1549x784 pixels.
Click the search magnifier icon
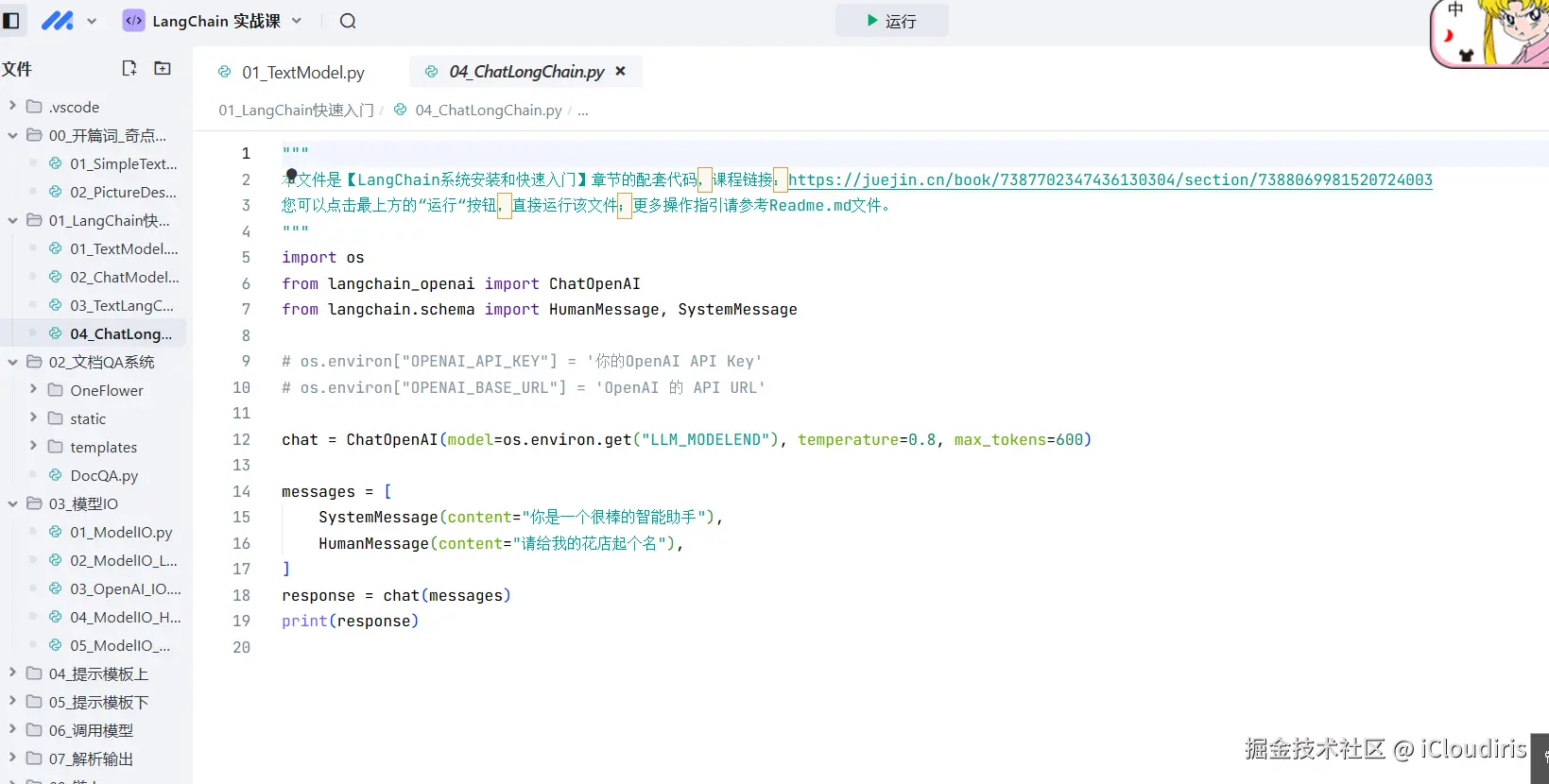tap(348, 21)
